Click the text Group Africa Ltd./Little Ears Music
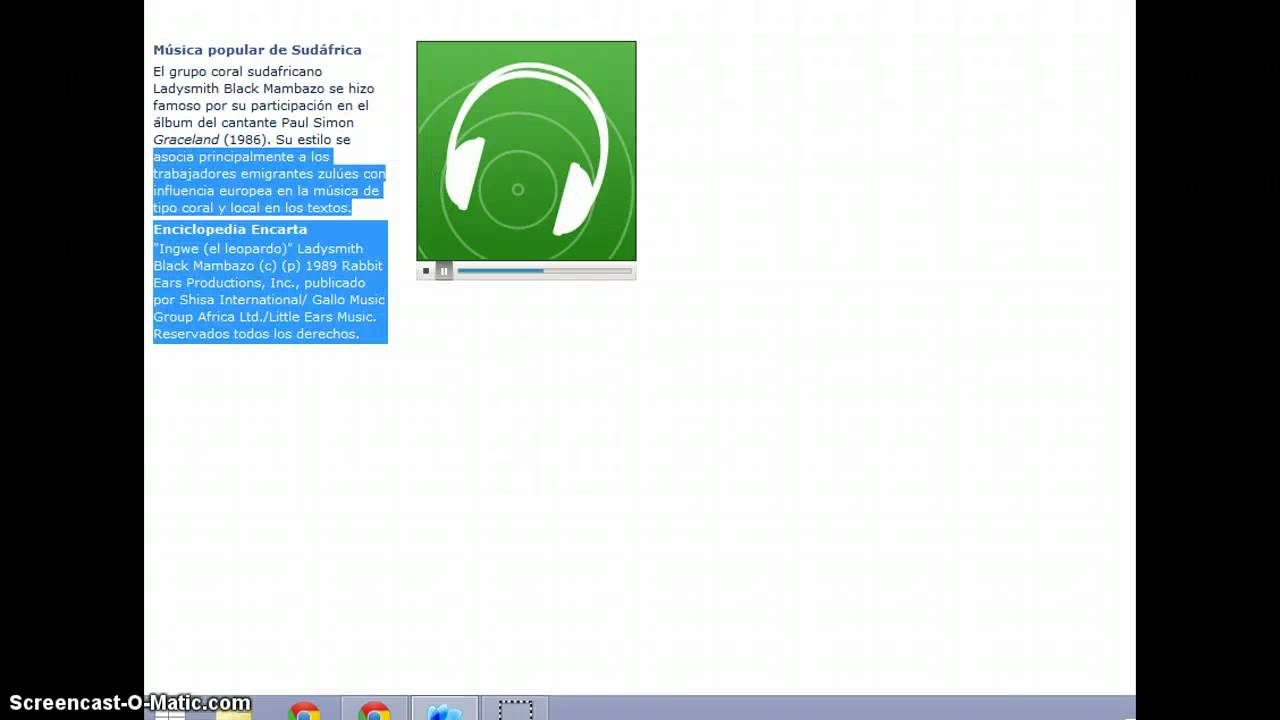The width and height of the screenshot is (1280, 720). coord(265,317)
